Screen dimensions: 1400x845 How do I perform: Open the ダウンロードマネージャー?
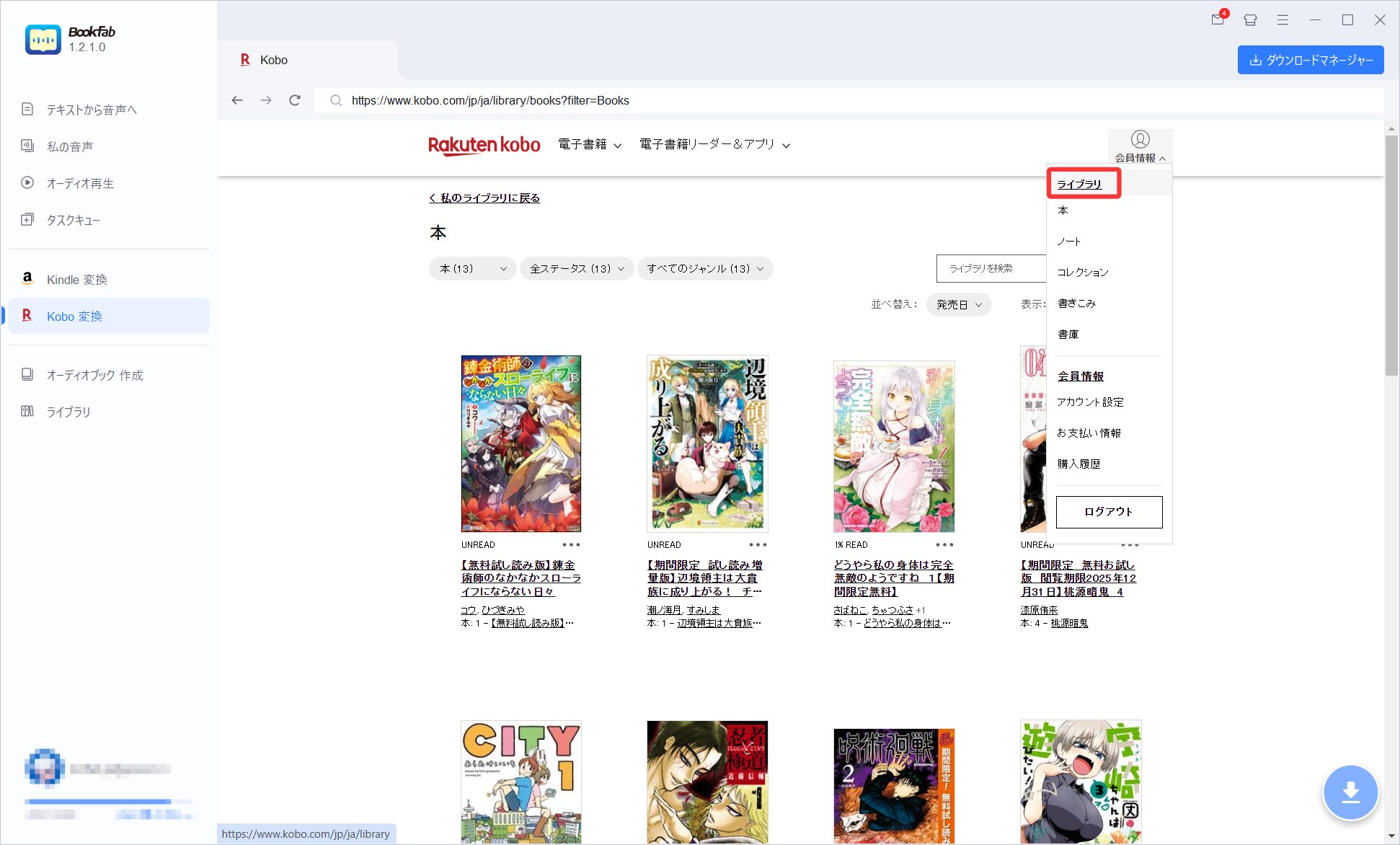[x=1311, y=60]
